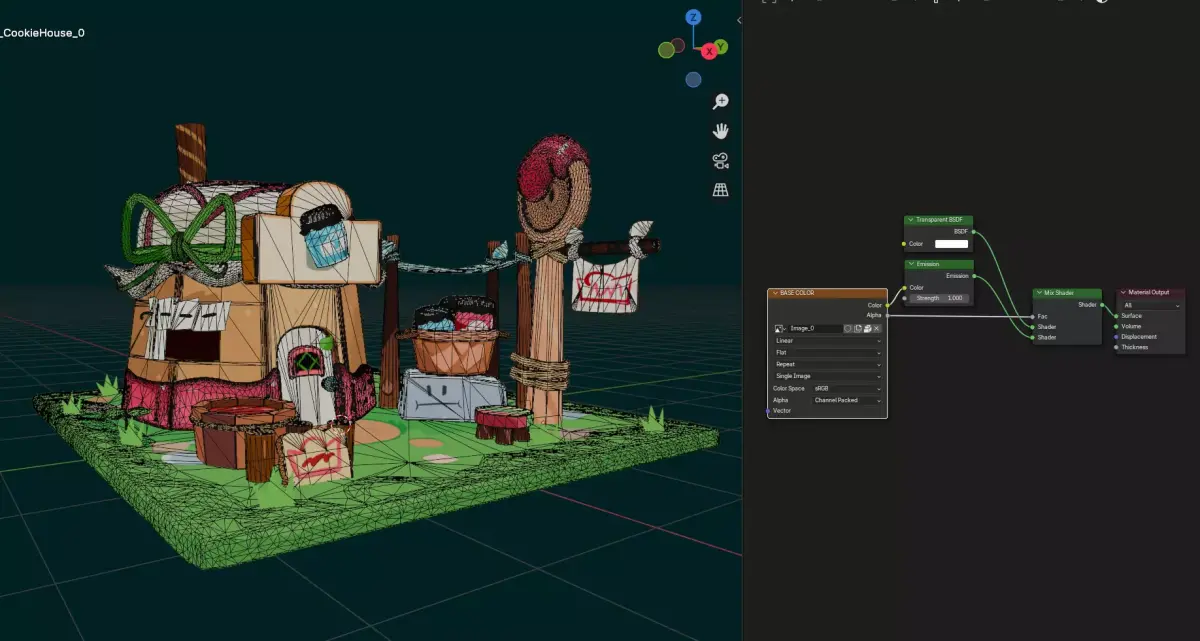Screen dimensions: 1200x641
Task: Select the BASE COLOR node header
Action: pos(828,293)
